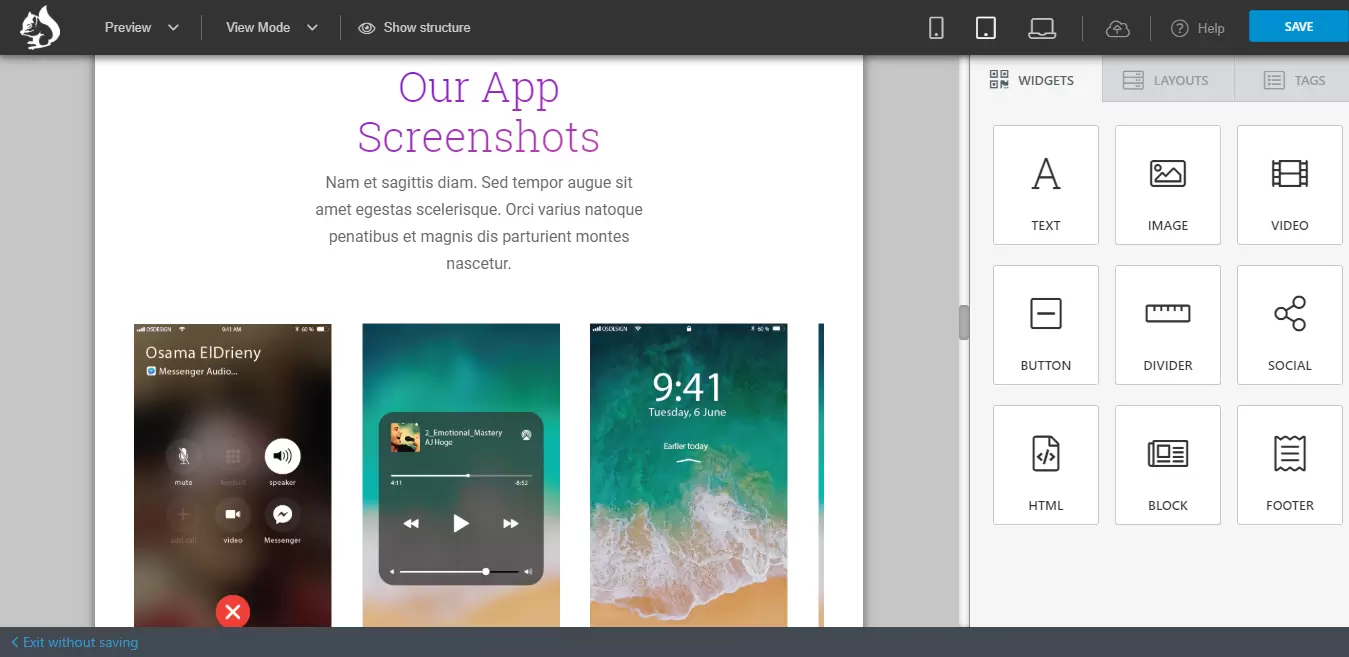Add the Divider widget

pos(1167,325)
